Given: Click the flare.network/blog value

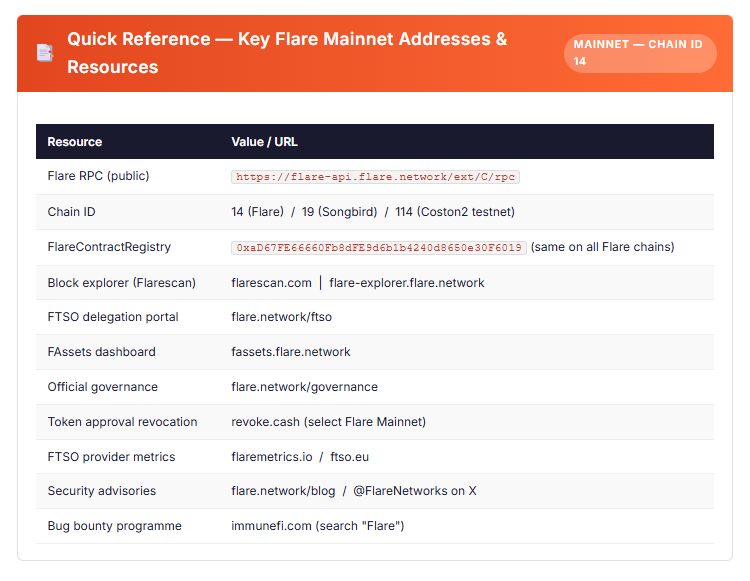Looking at the screenshot, I should click(x=283, y=491).
